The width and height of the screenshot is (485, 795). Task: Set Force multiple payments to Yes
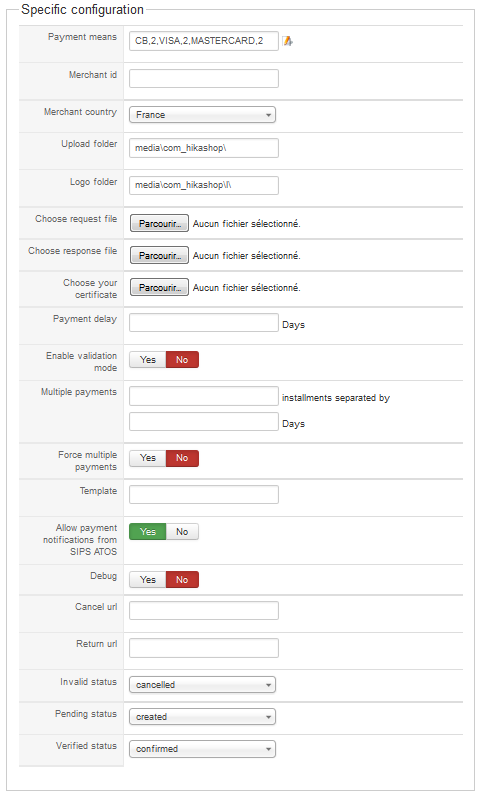tap(147, 458)
